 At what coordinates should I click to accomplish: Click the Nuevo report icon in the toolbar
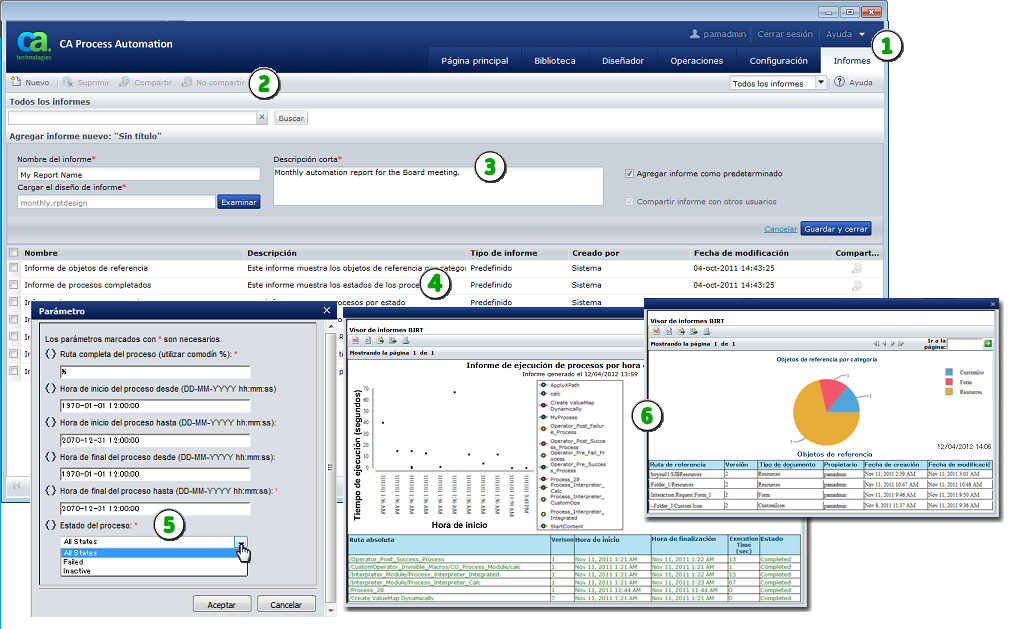point(16,83)
